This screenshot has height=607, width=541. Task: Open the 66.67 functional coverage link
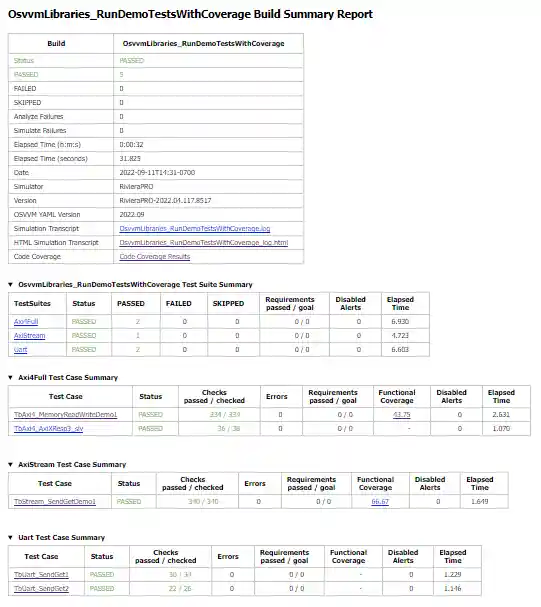point(380,501)
